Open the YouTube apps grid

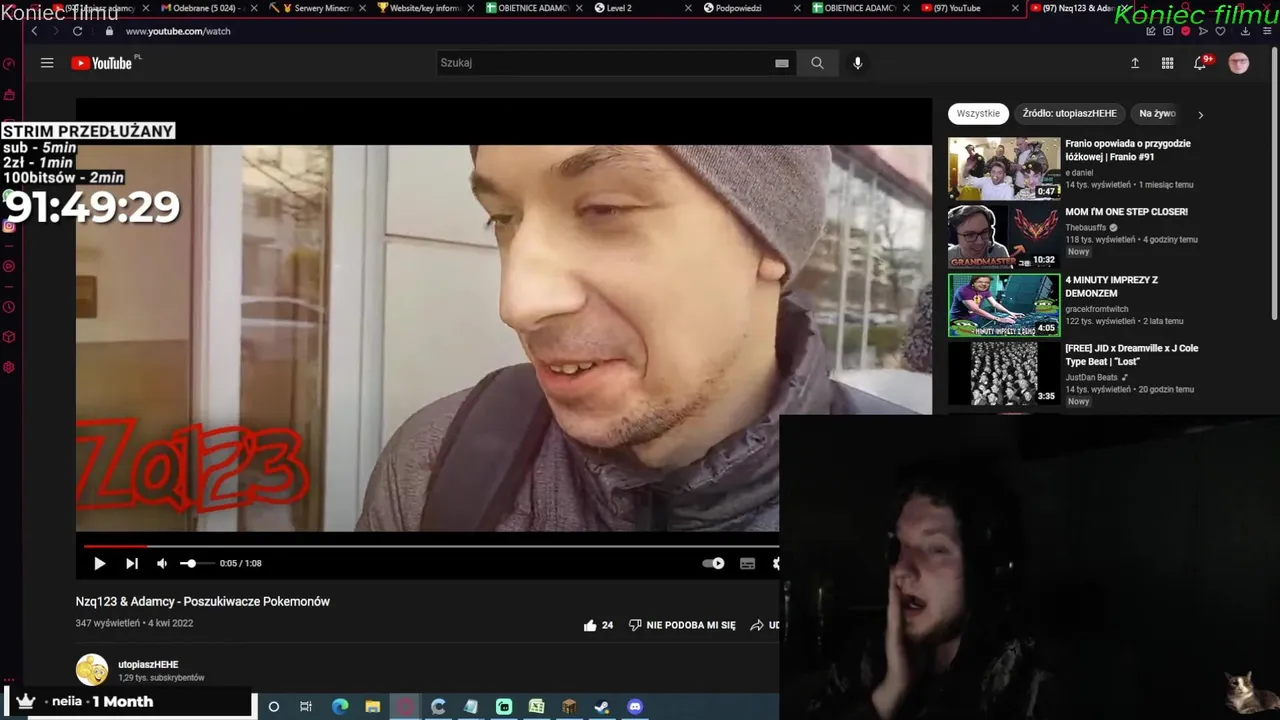(1167, 63)
